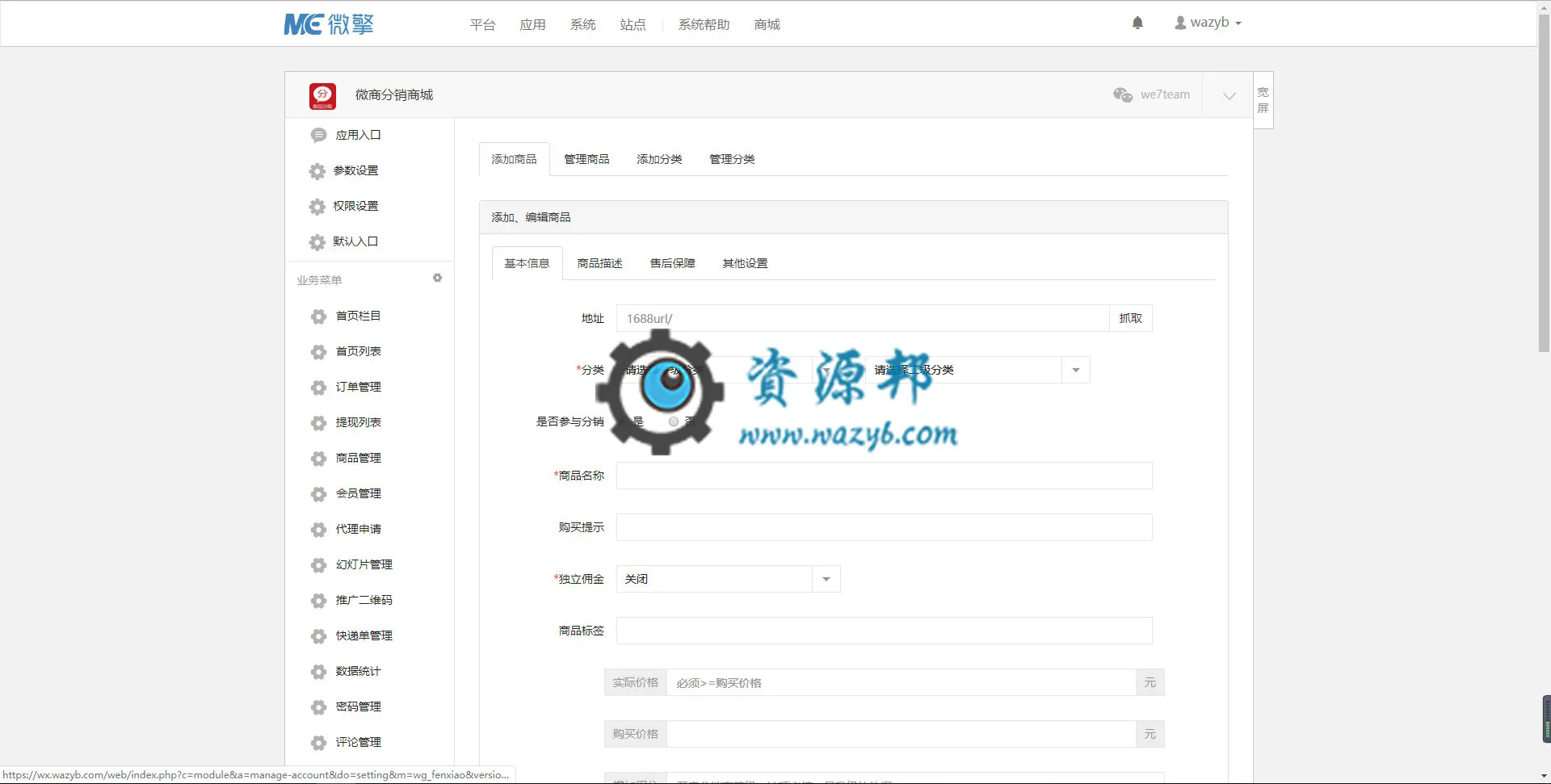Image resolution: width=1551 pixels, height=784 pixels.
Task: Click the 1688url address input field
Action: pyautogui.click(x=862, y=318)
